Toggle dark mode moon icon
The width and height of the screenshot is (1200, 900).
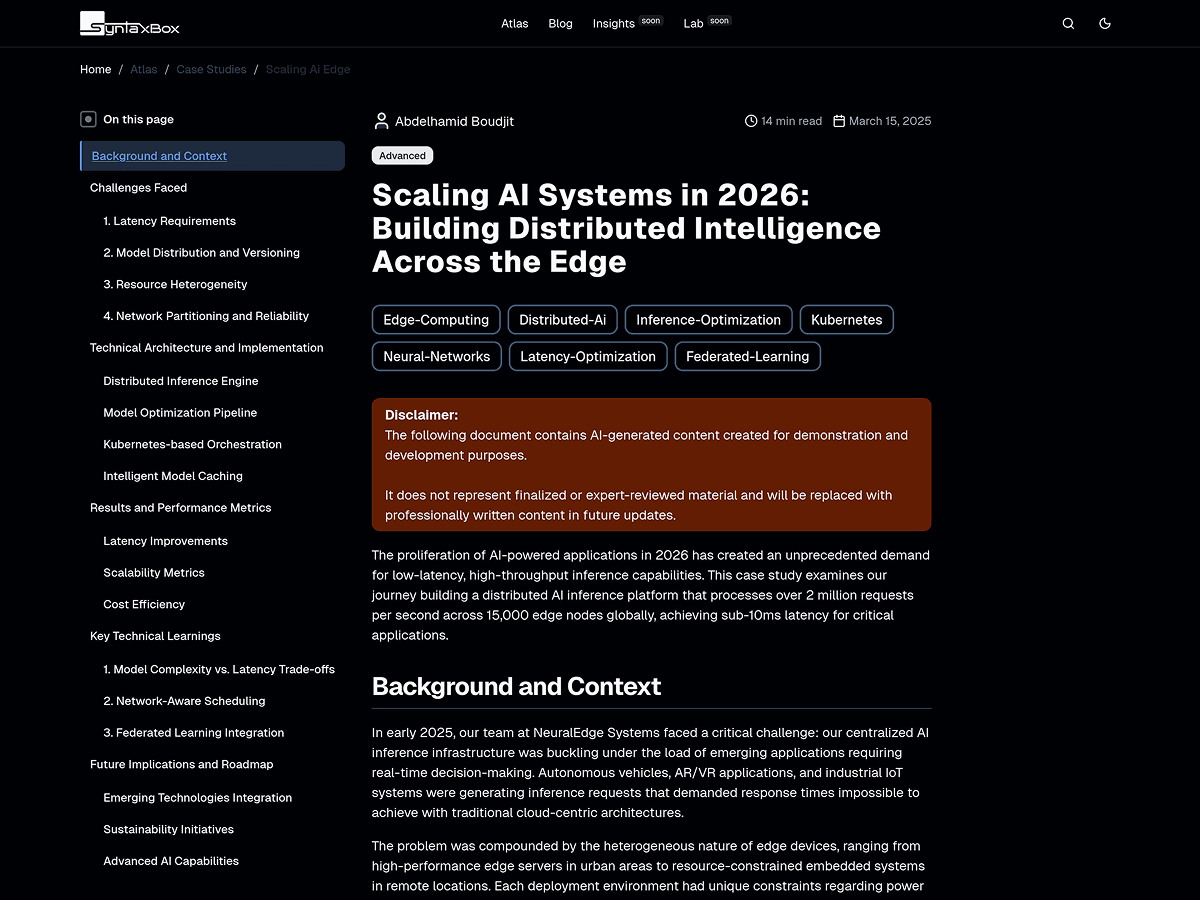[1105, 23]
